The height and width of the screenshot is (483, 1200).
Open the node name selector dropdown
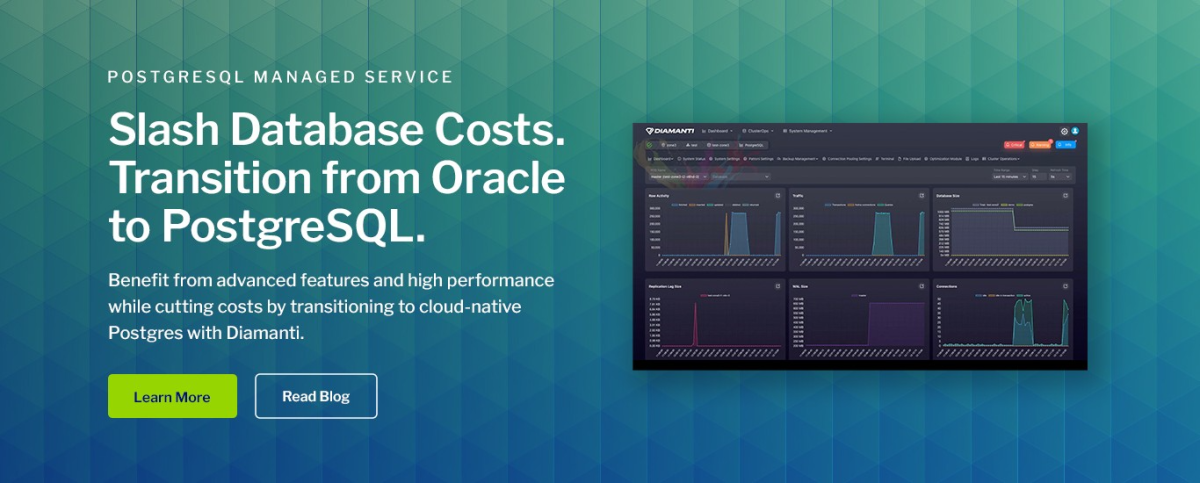tap(678, 177)
